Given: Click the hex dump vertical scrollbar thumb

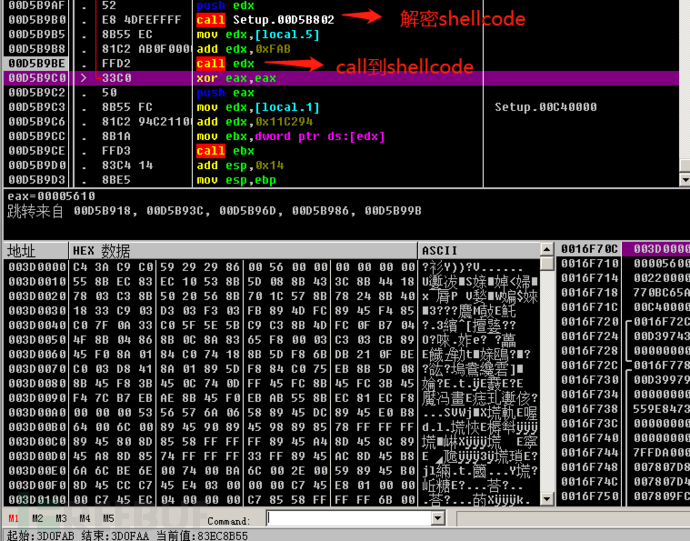Looking at the screenshot, I should (547, 264).
